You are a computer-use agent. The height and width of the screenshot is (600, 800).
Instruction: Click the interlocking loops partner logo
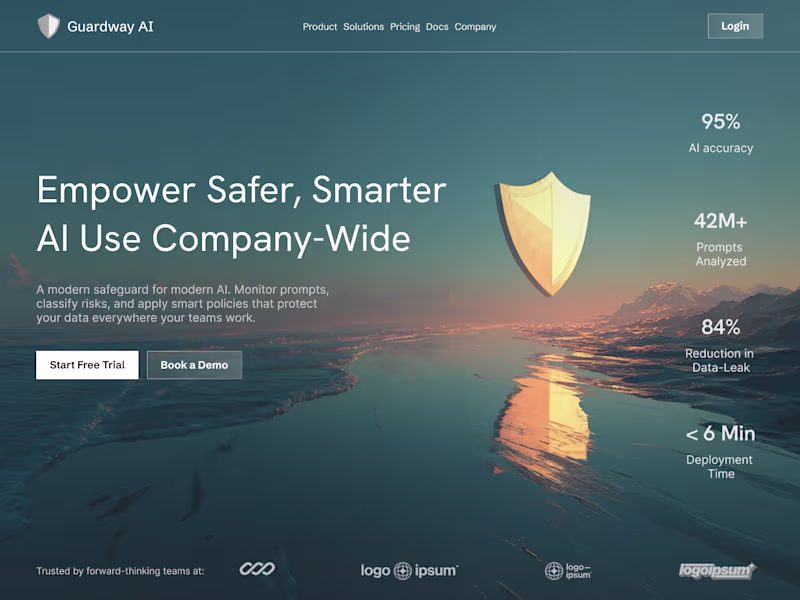(257, 569)
